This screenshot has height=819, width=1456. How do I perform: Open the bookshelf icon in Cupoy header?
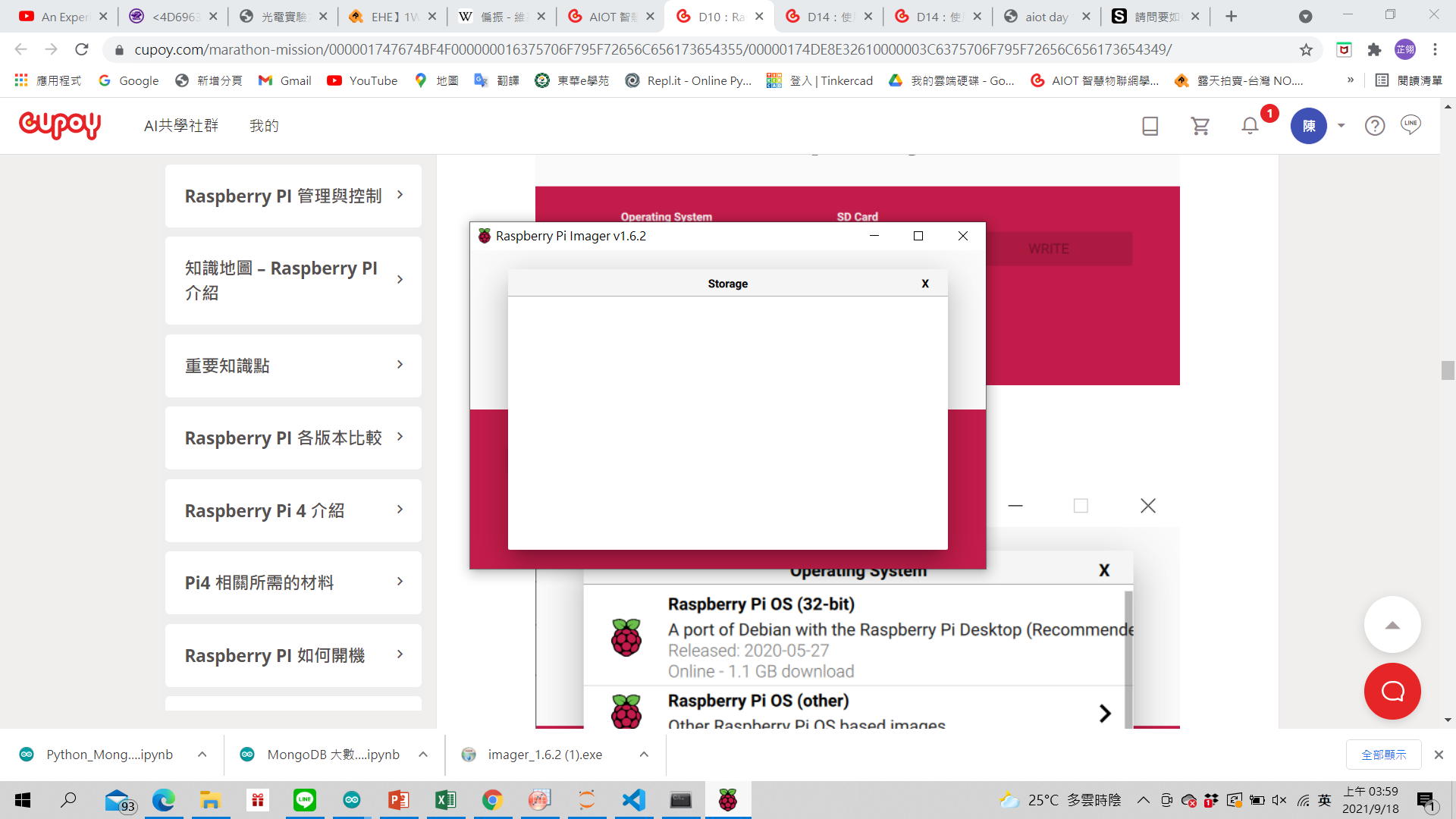coord(1150,126)
